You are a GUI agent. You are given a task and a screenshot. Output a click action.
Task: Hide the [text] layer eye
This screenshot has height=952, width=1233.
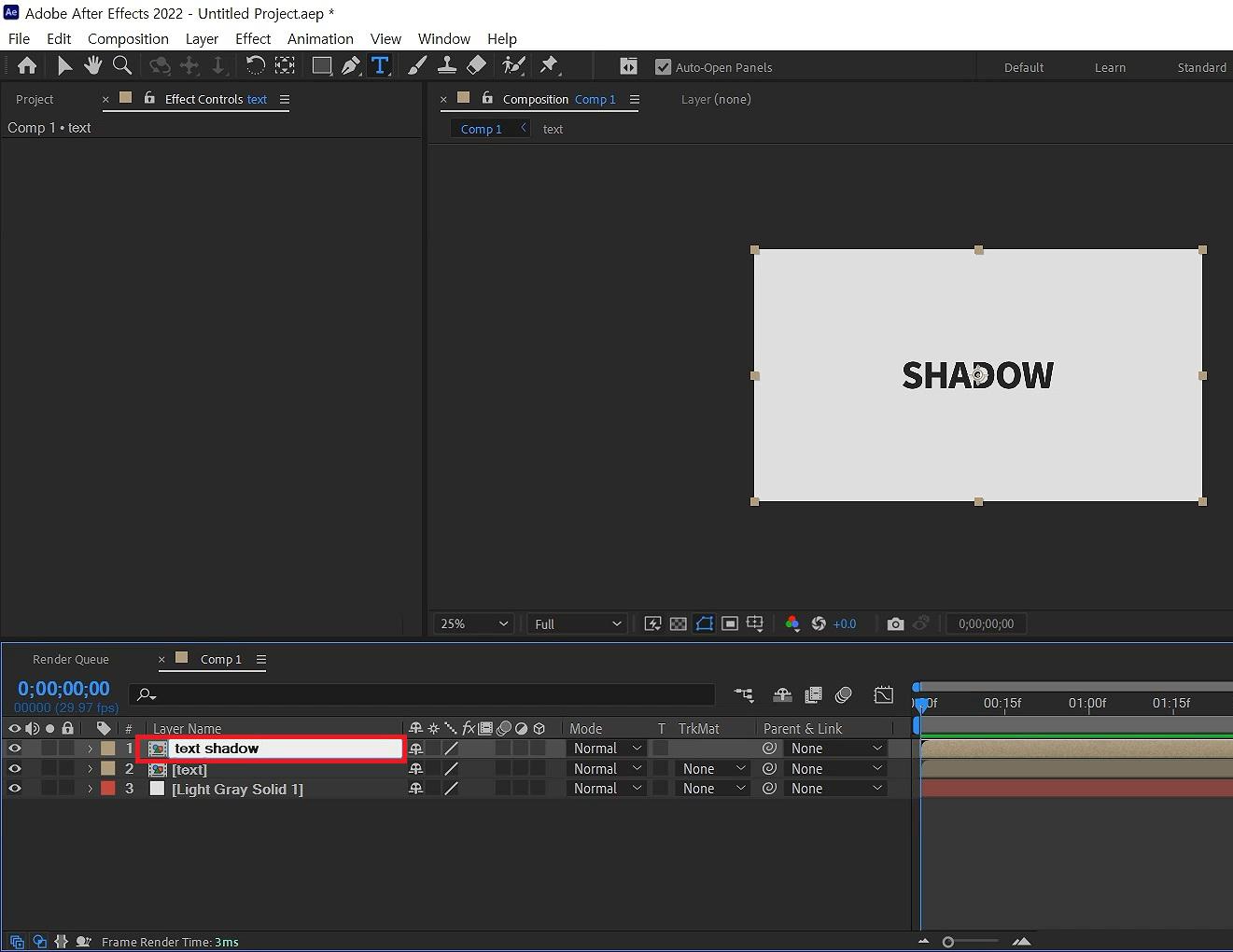coord(14,768)
